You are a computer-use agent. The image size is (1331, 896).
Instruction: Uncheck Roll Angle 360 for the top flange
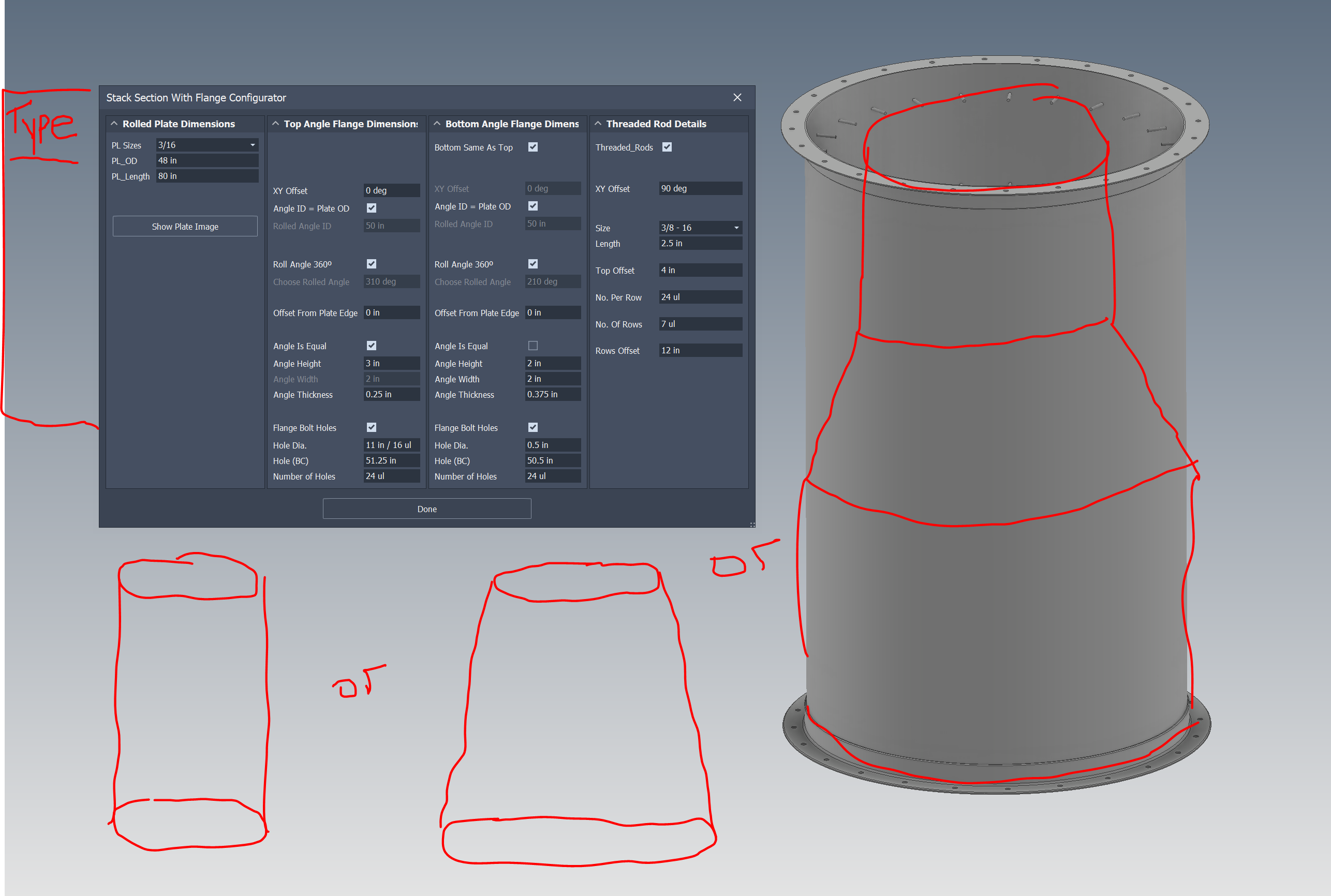[x=372, y=263]
